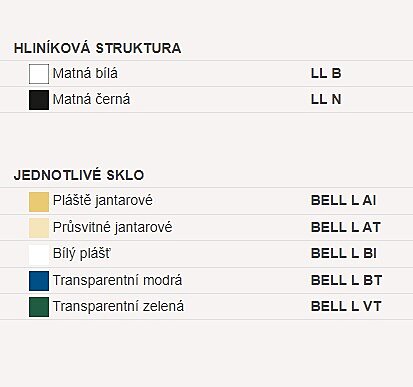This screenshot has height=387, width=413.
Task: Open the BELL L AI code
Action: coord(344,200)
